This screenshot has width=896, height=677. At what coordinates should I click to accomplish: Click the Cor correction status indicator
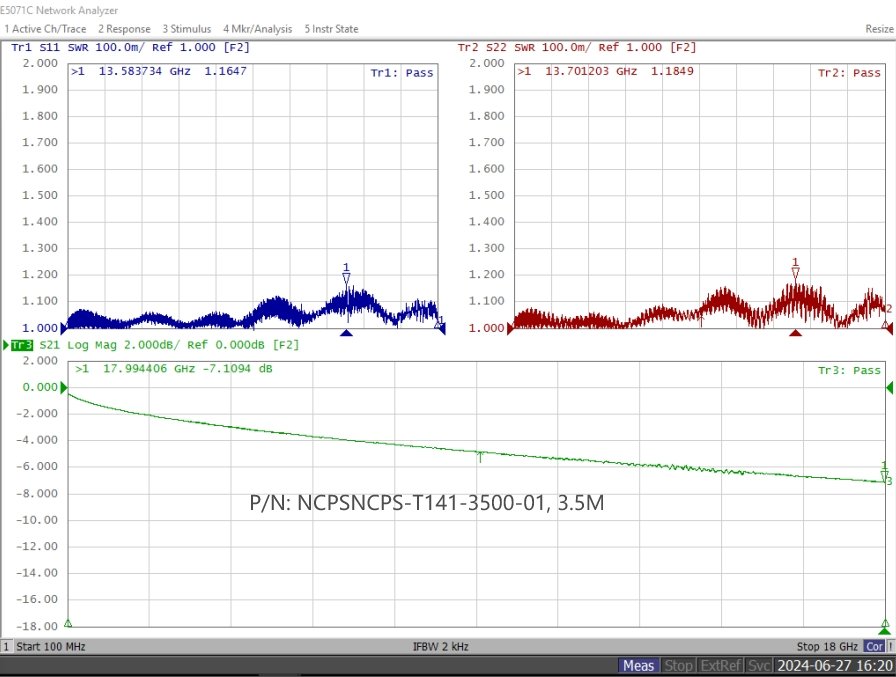[x=874, y=646]
